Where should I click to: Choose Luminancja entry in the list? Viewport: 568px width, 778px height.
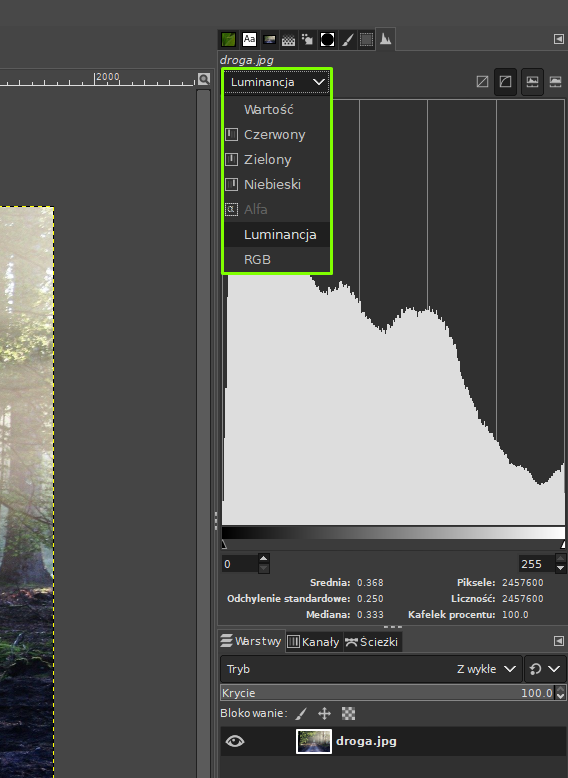coord(277,234)
